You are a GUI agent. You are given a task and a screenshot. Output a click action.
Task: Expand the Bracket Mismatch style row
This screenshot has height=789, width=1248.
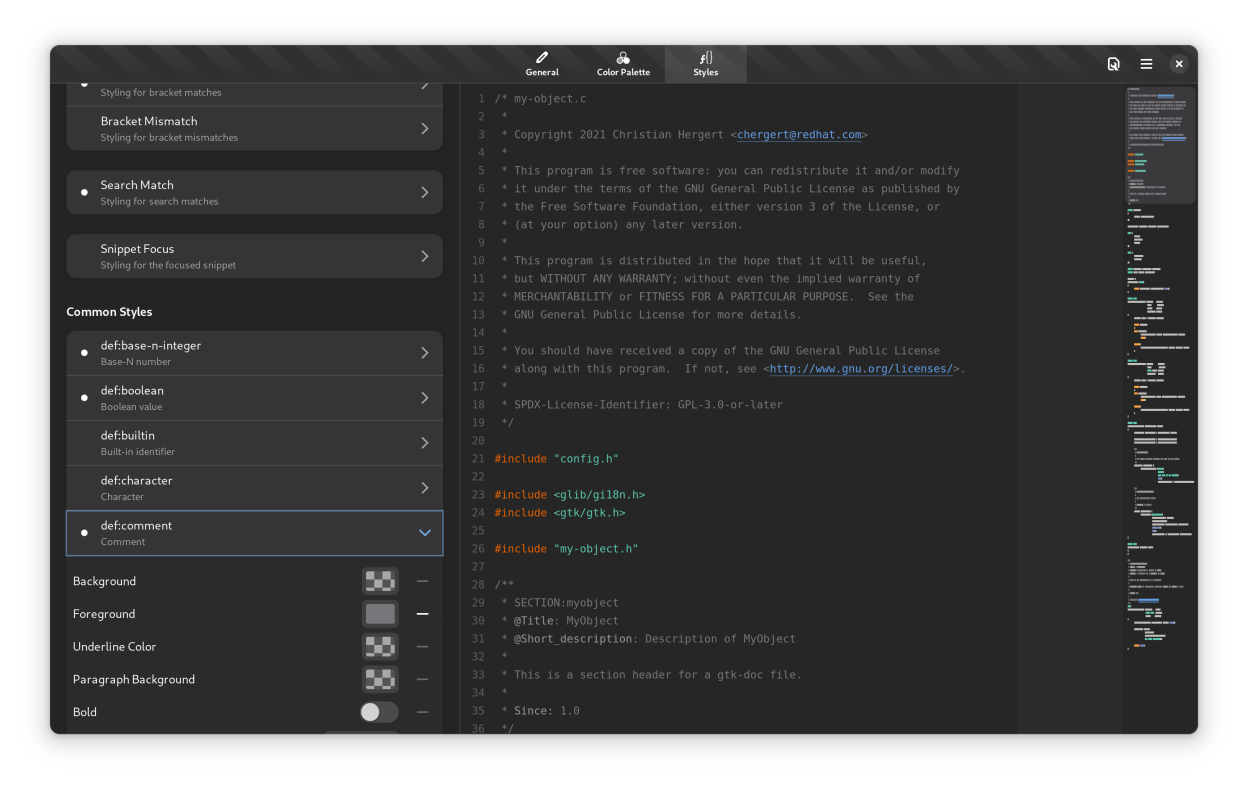254,129
